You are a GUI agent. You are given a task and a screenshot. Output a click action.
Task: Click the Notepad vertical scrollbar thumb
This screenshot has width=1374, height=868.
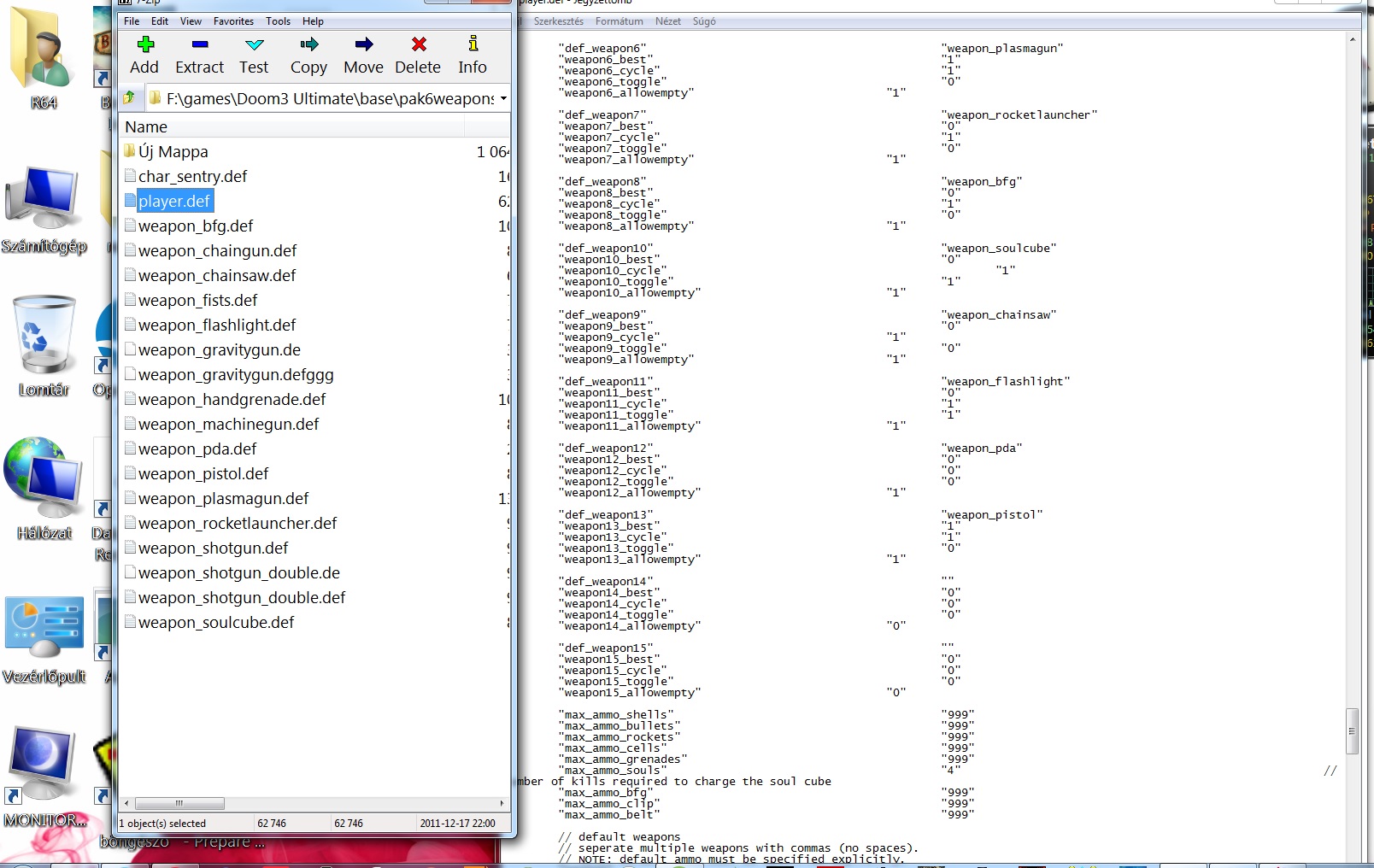coord(1352,731)
